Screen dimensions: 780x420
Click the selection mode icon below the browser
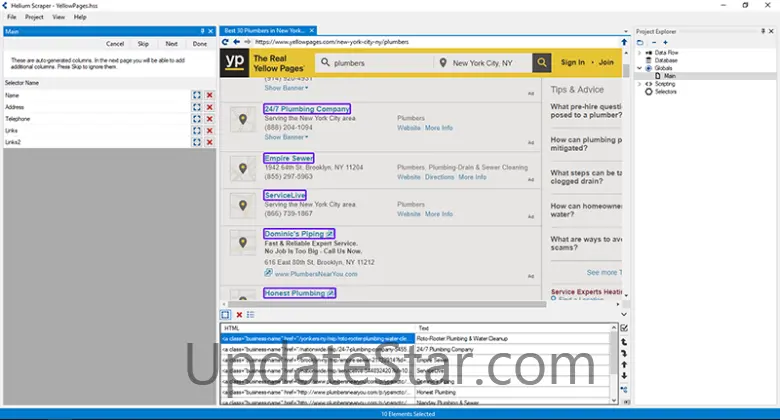(225, 315)
